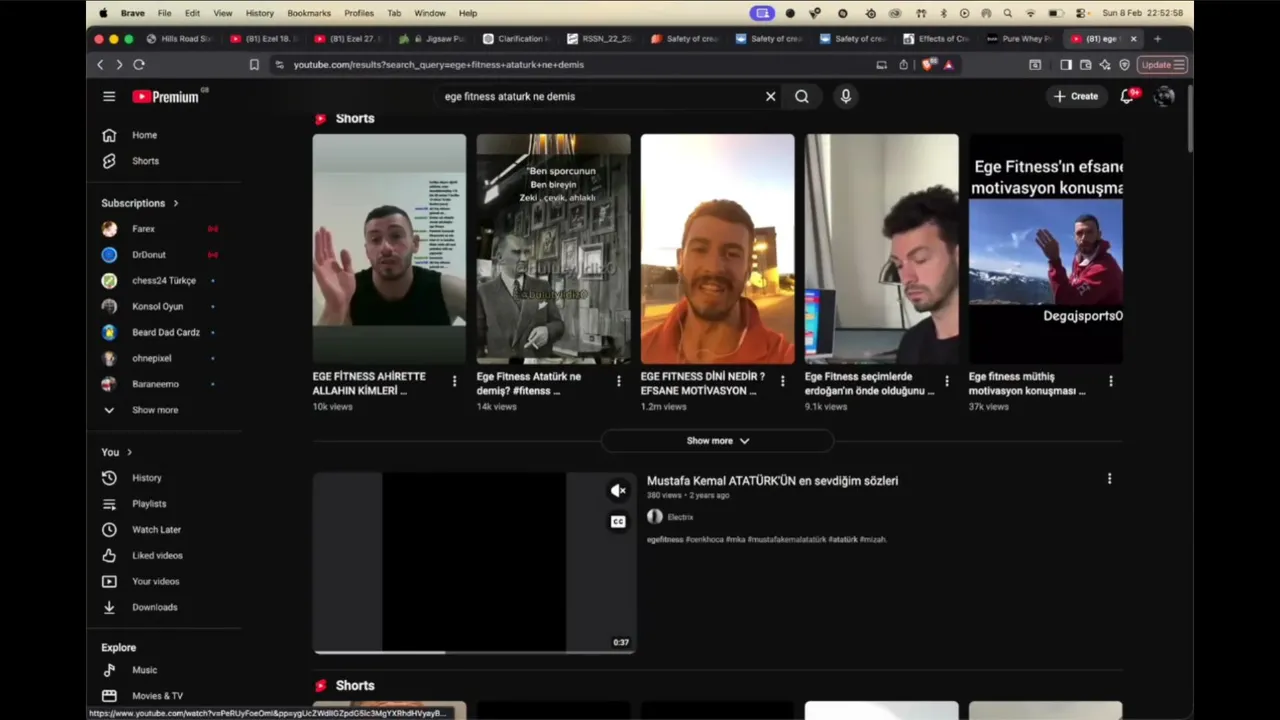Reload the page

pyautogui.click(x=139, y=65)
